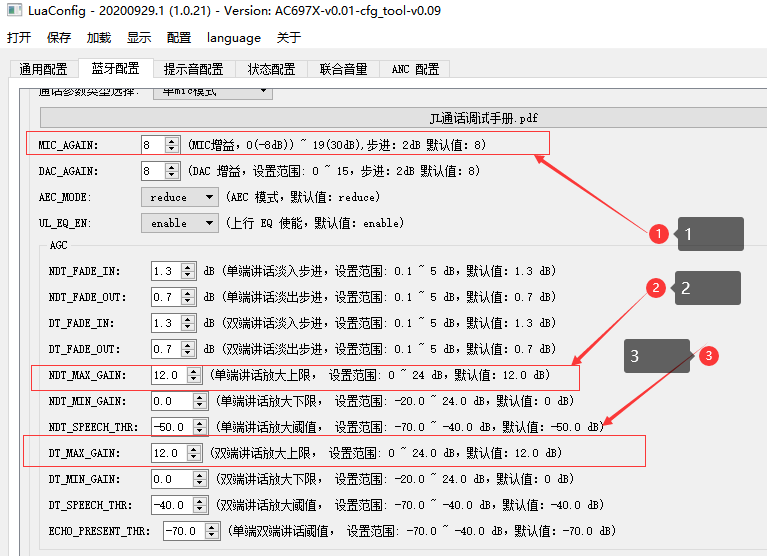
Task: Click the DAC_AGAIN spinner arrows
Action: 172,171
